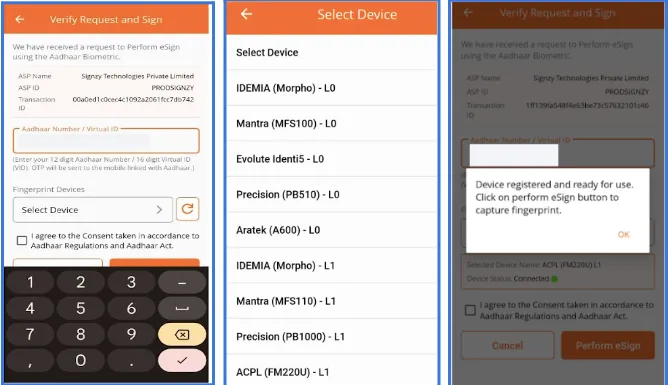Focus the Aadhaar Number / Virtual ID field
668x385 pixels.
106,141
